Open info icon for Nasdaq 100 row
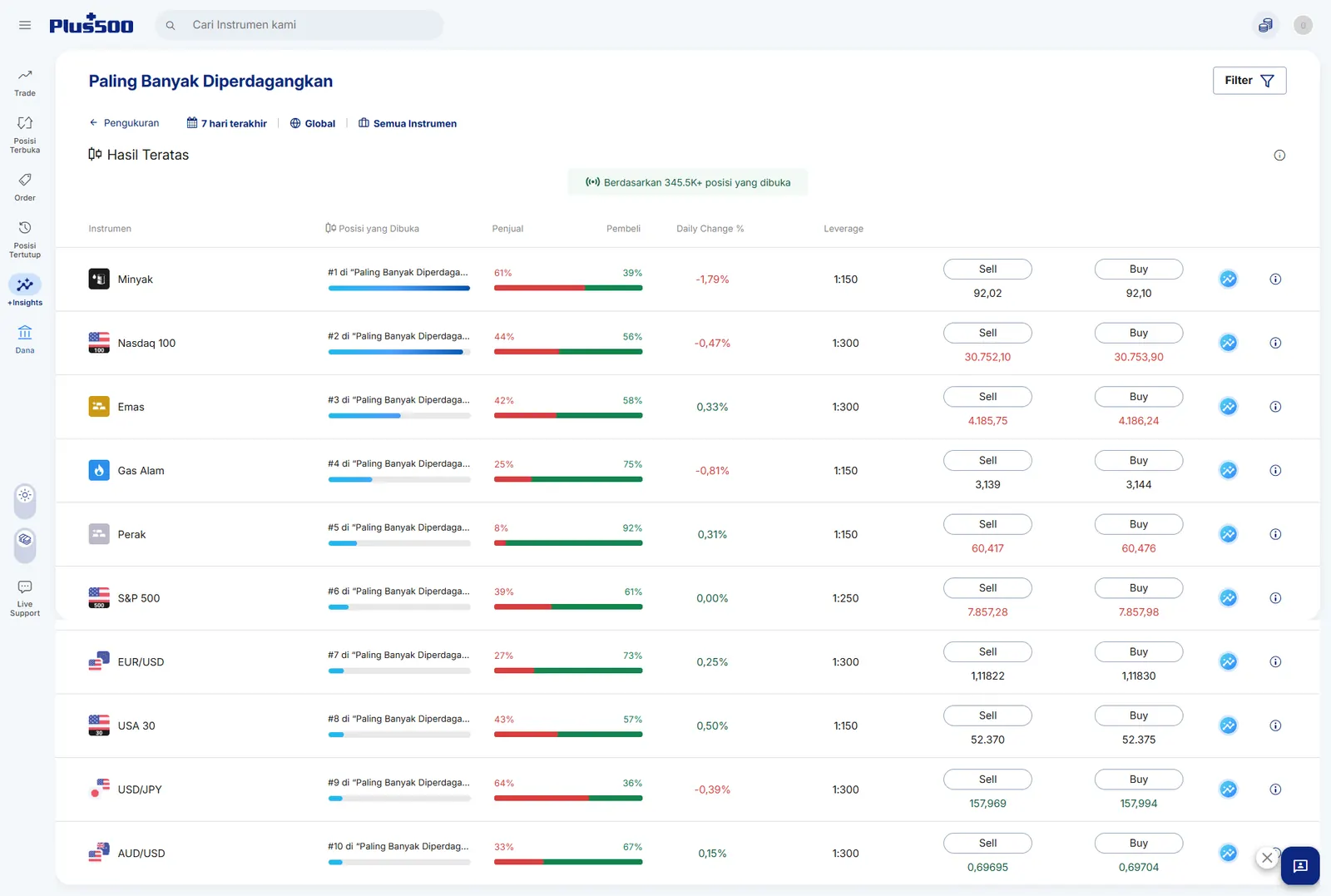The width and height of the screenshot is (1331, 896). pyautogui.click(x=1275, y=343)
